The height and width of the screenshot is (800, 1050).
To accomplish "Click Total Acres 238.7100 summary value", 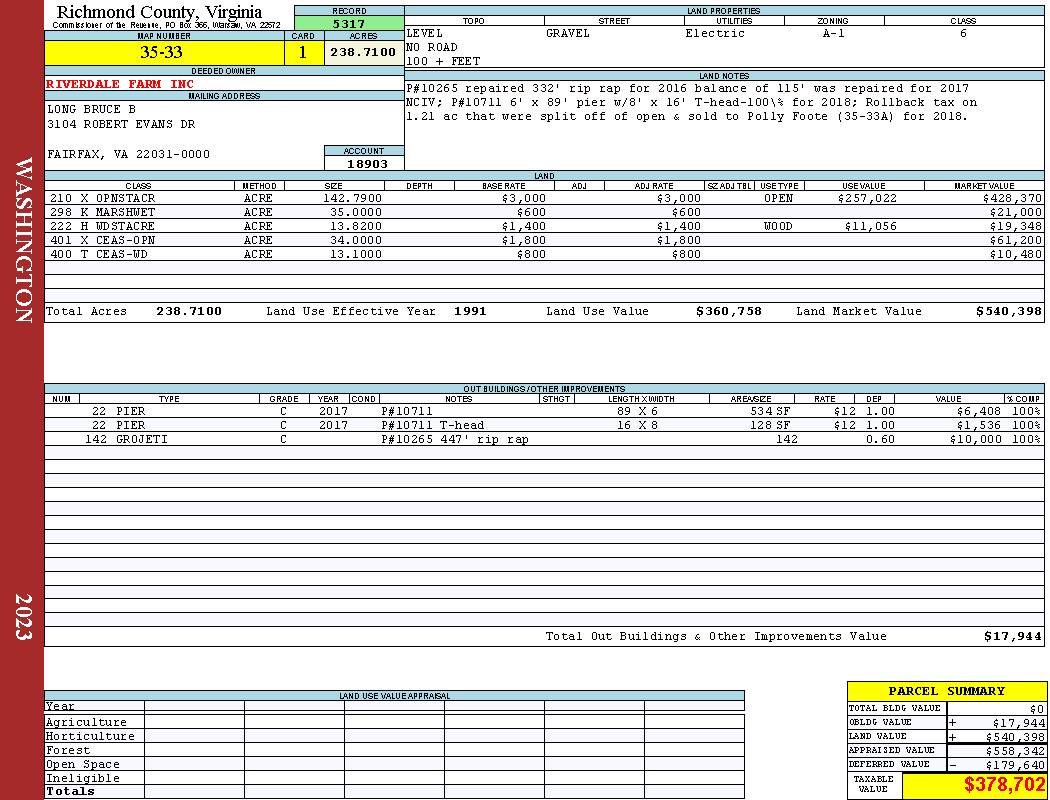I will click(x=189, y=311).
